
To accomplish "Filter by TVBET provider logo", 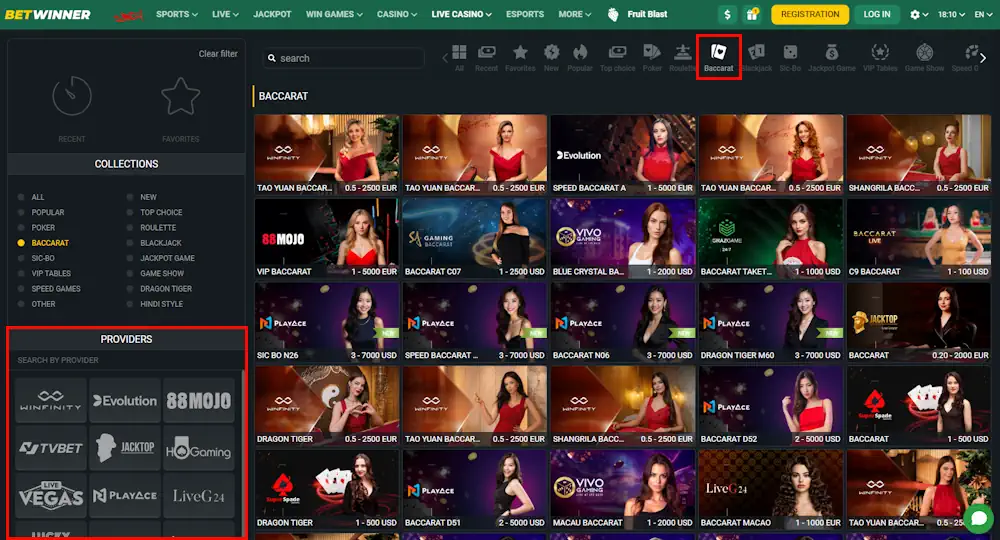I will (50, 448).
